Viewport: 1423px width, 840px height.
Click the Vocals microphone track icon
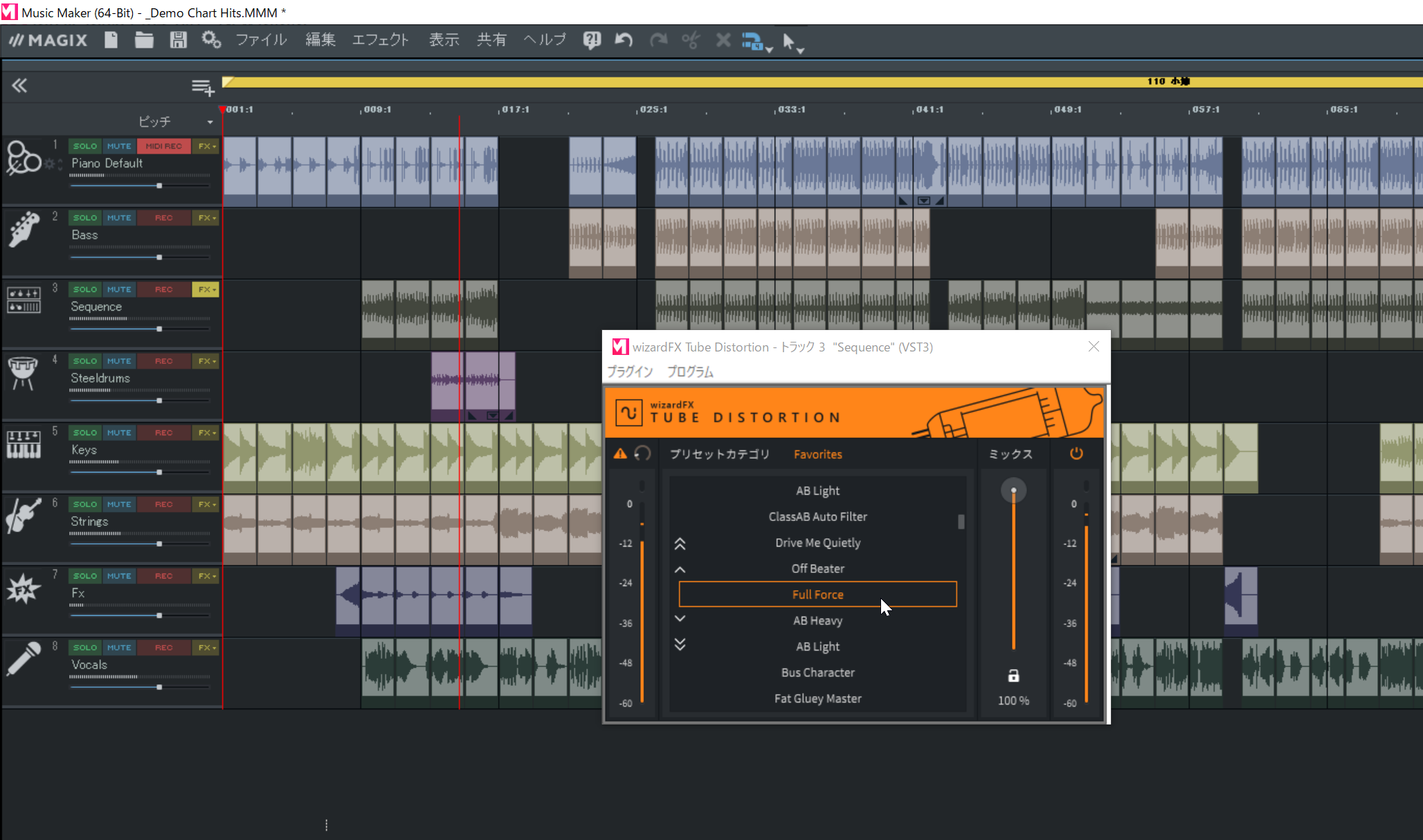(24, 659)
